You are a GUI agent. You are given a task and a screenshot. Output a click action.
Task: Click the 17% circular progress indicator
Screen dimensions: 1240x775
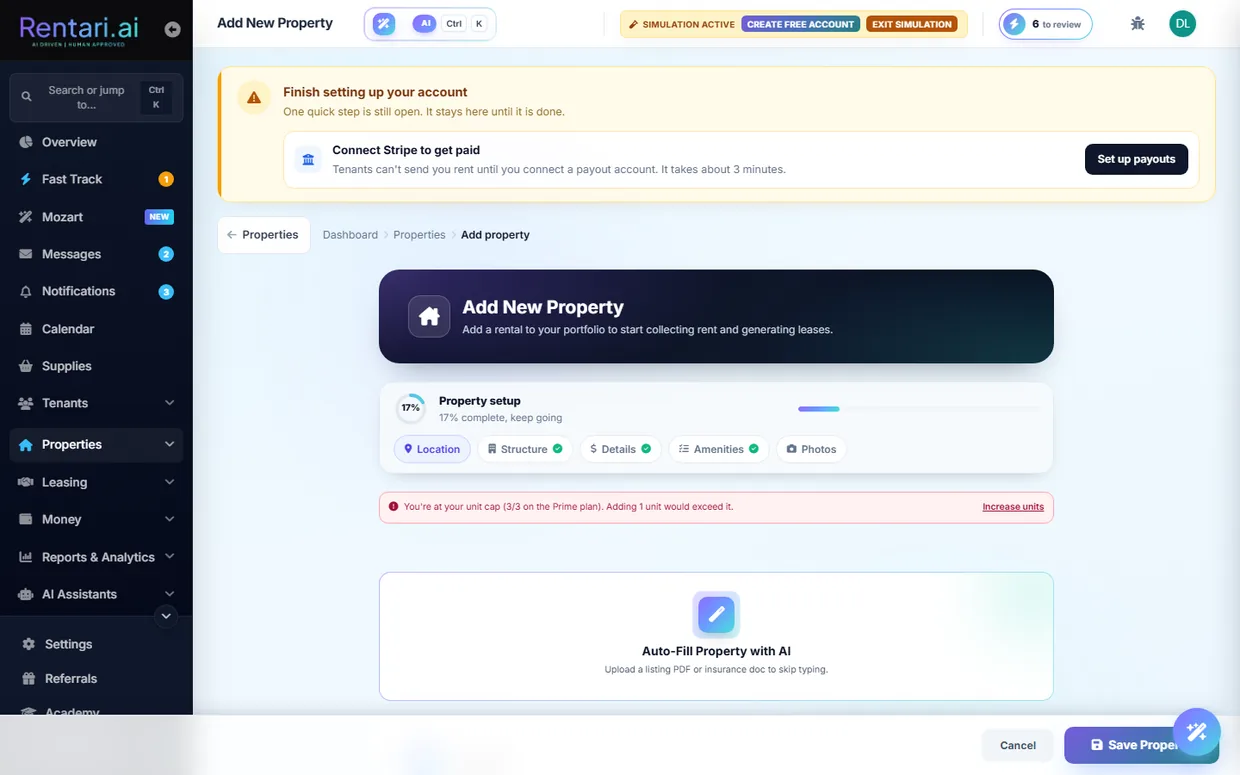411,408
